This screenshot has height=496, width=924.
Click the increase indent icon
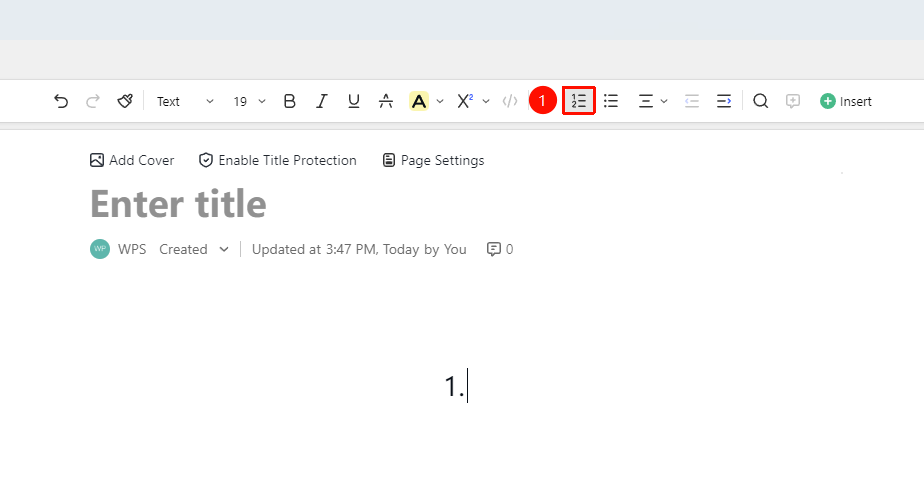[x=724, y=101]
